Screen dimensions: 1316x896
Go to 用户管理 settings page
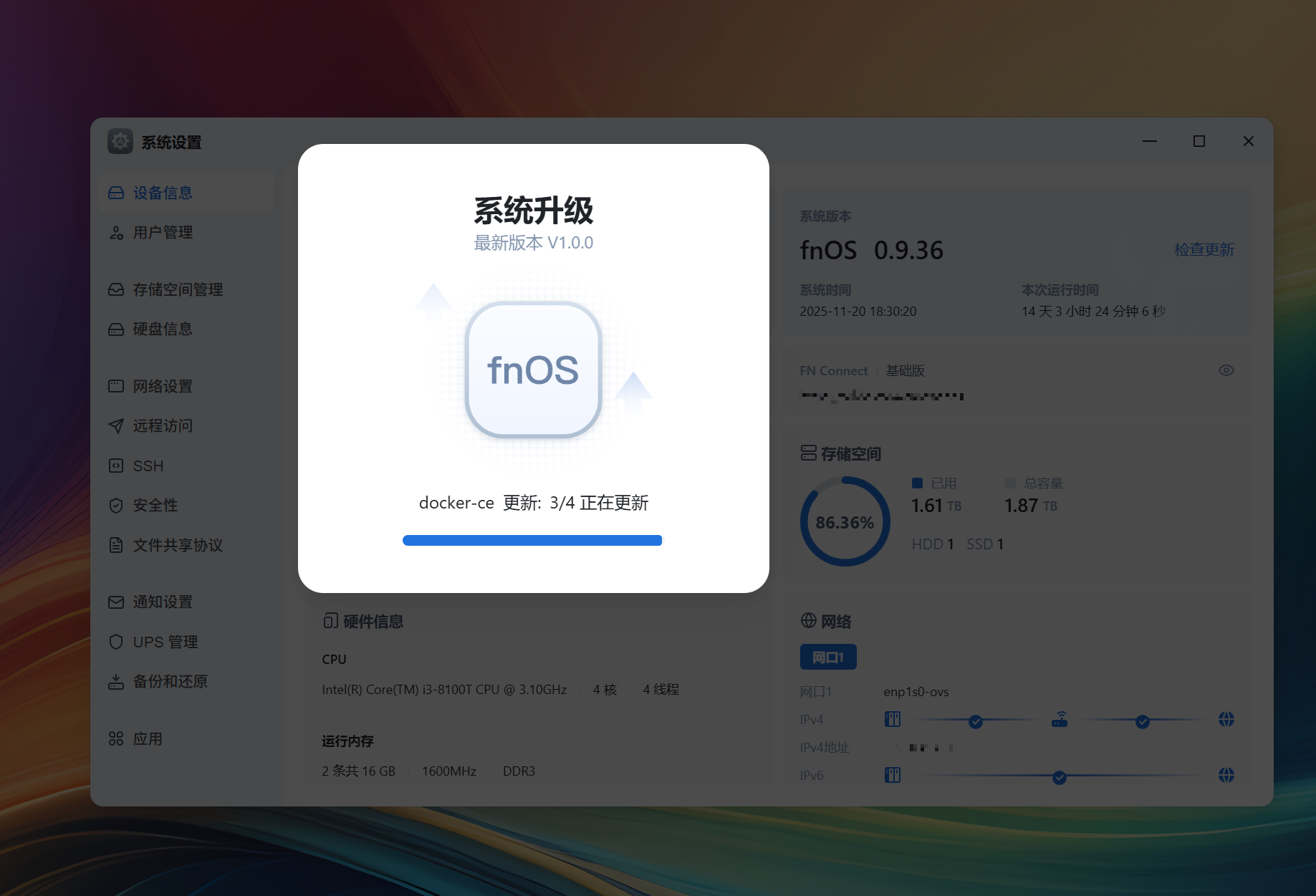pos(186,233)
